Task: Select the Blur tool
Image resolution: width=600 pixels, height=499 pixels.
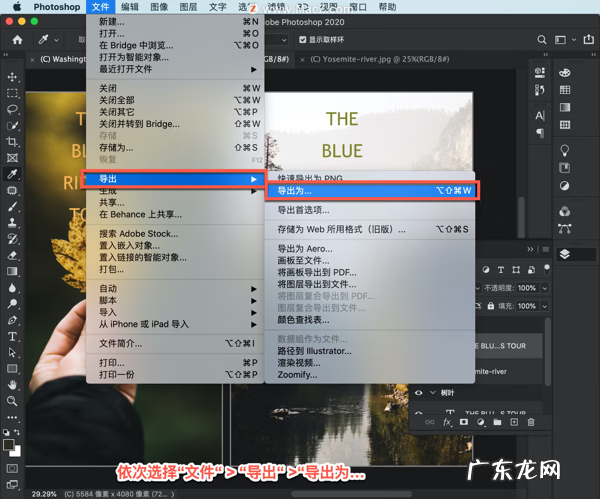Action: coord(12,288)
